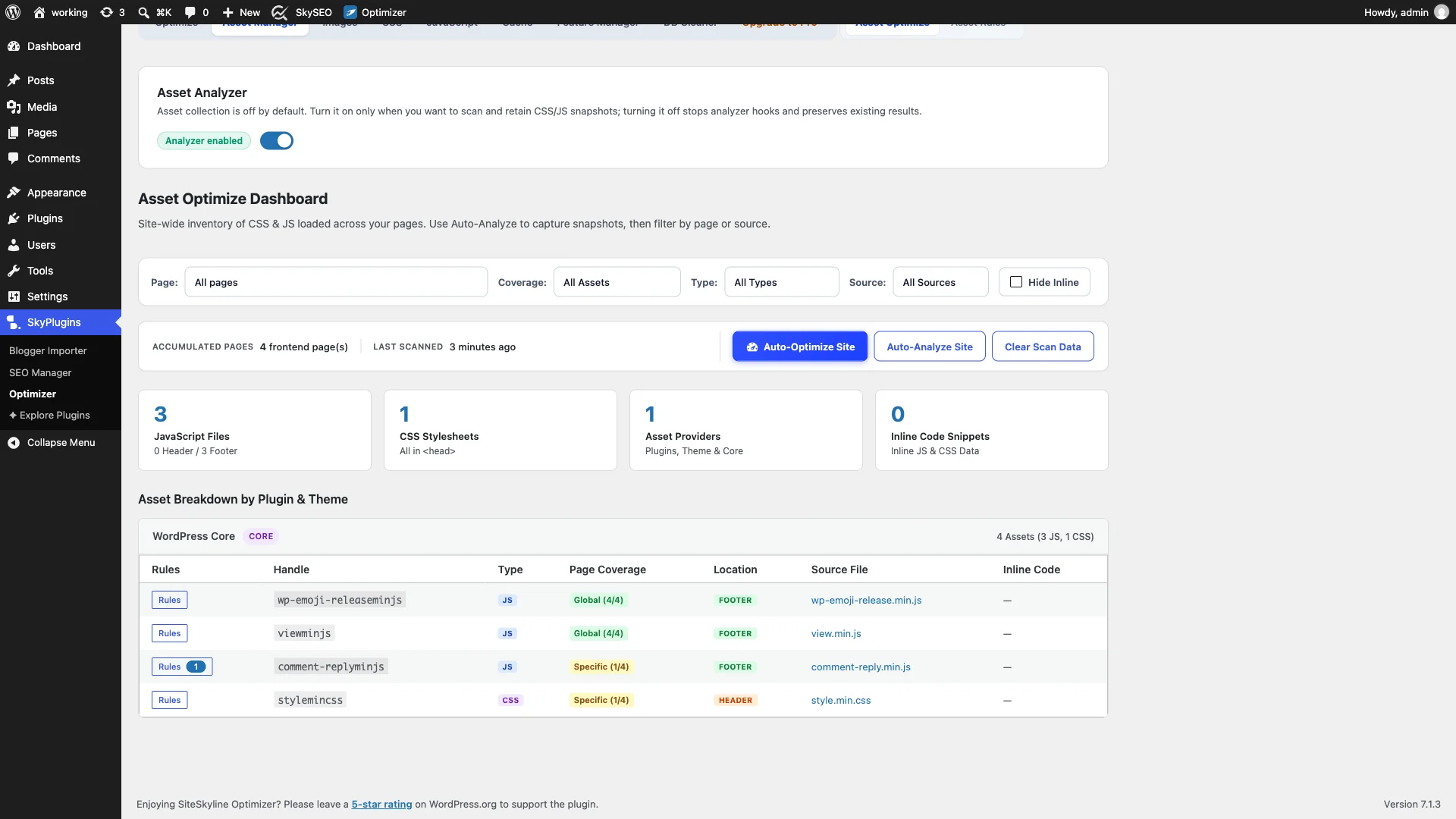1456x819 pixels.
Task: Check the Hide Inline checkbox
Action: tap(1016, 282)
